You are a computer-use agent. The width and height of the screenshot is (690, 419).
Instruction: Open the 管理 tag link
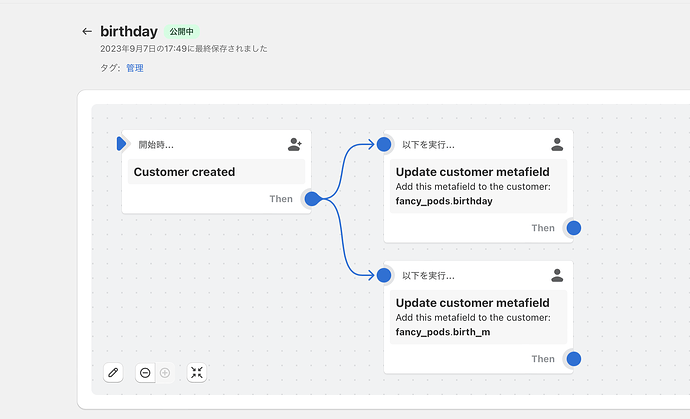(x=134, y=68)
